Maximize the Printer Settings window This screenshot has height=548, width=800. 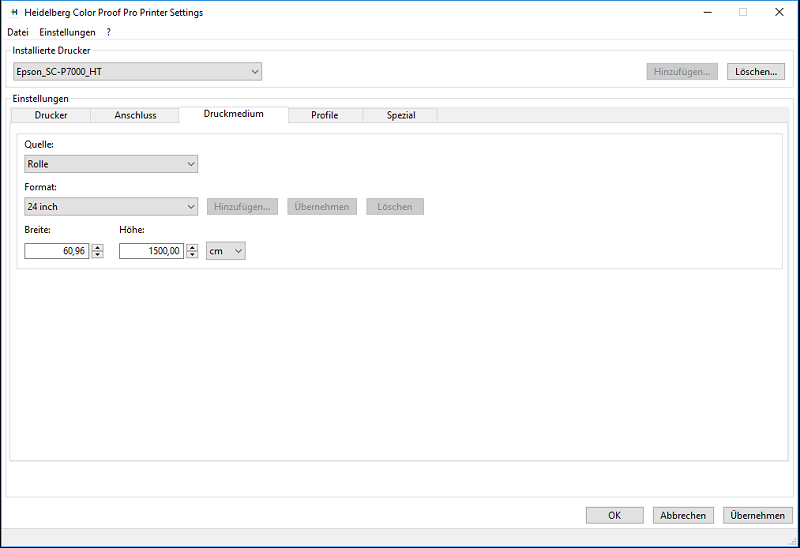point(743,12)
